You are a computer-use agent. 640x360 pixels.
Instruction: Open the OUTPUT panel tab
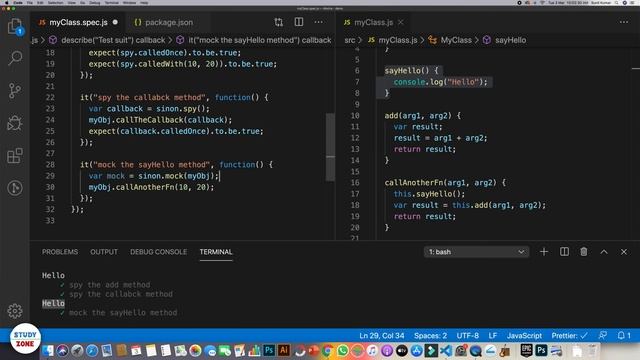[104, 252]
